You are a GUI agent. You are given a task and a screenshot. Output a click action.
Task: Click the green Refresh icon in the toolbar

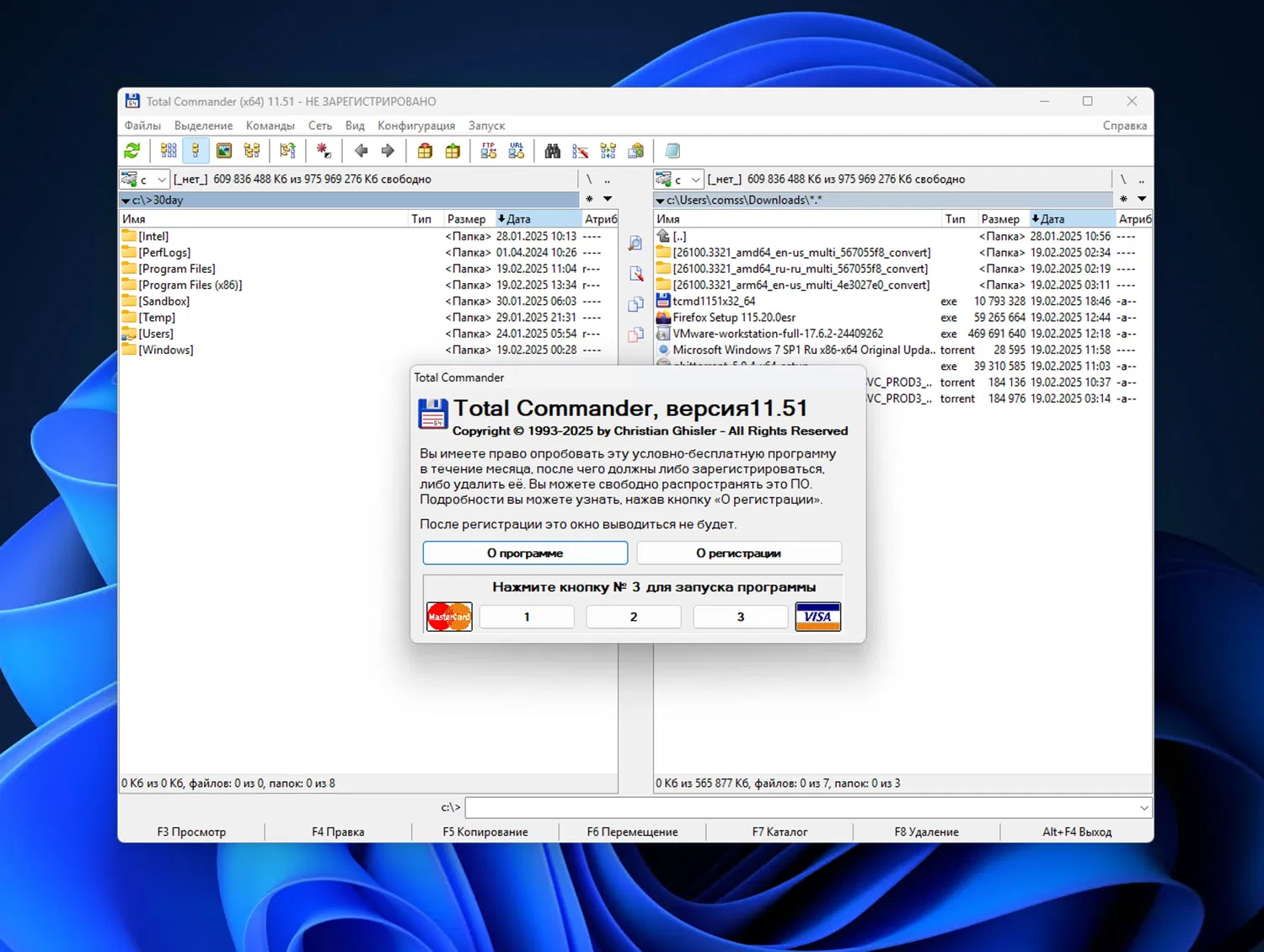click(132, 151)
